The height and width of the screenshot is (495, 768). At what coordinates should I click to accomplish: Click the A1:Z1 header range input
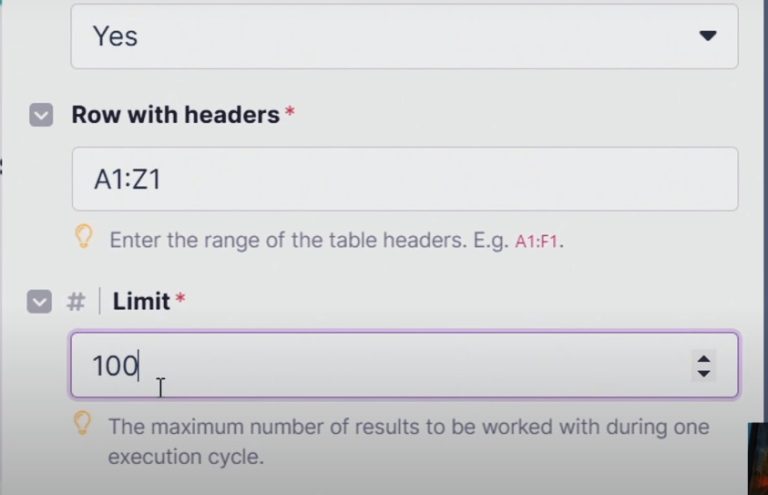[x=404, y=179]
